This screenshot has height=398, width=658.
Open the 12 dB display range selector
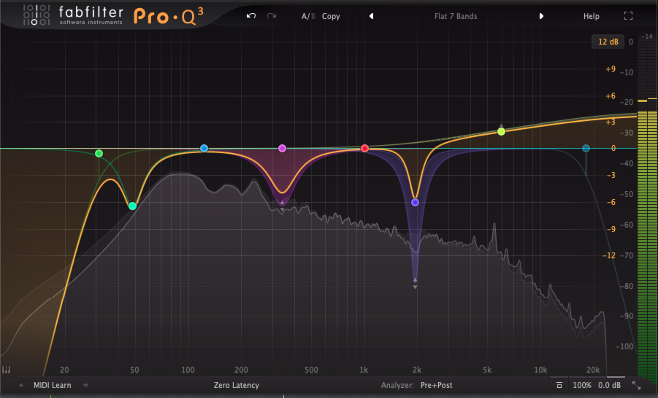608,42
